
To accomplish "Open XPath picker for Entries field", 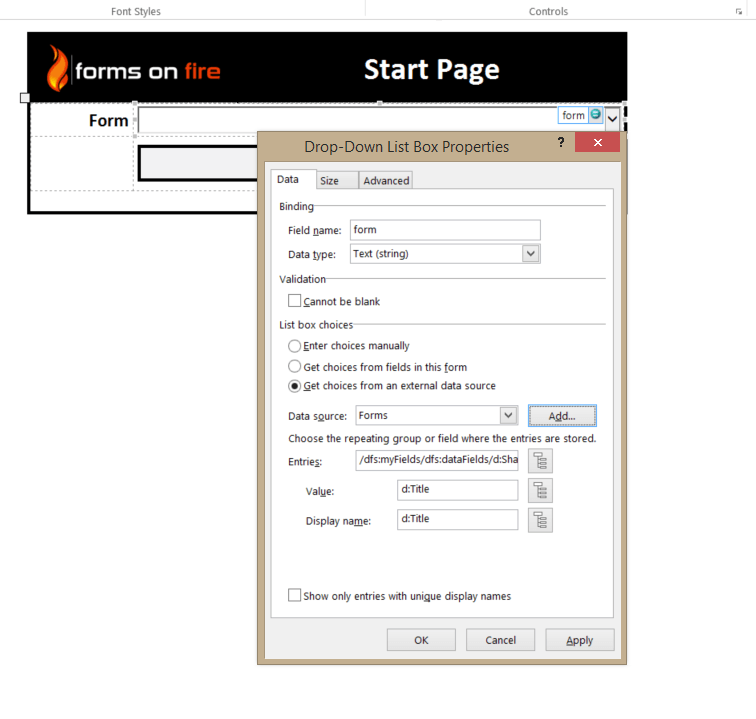I will (540, 461).
